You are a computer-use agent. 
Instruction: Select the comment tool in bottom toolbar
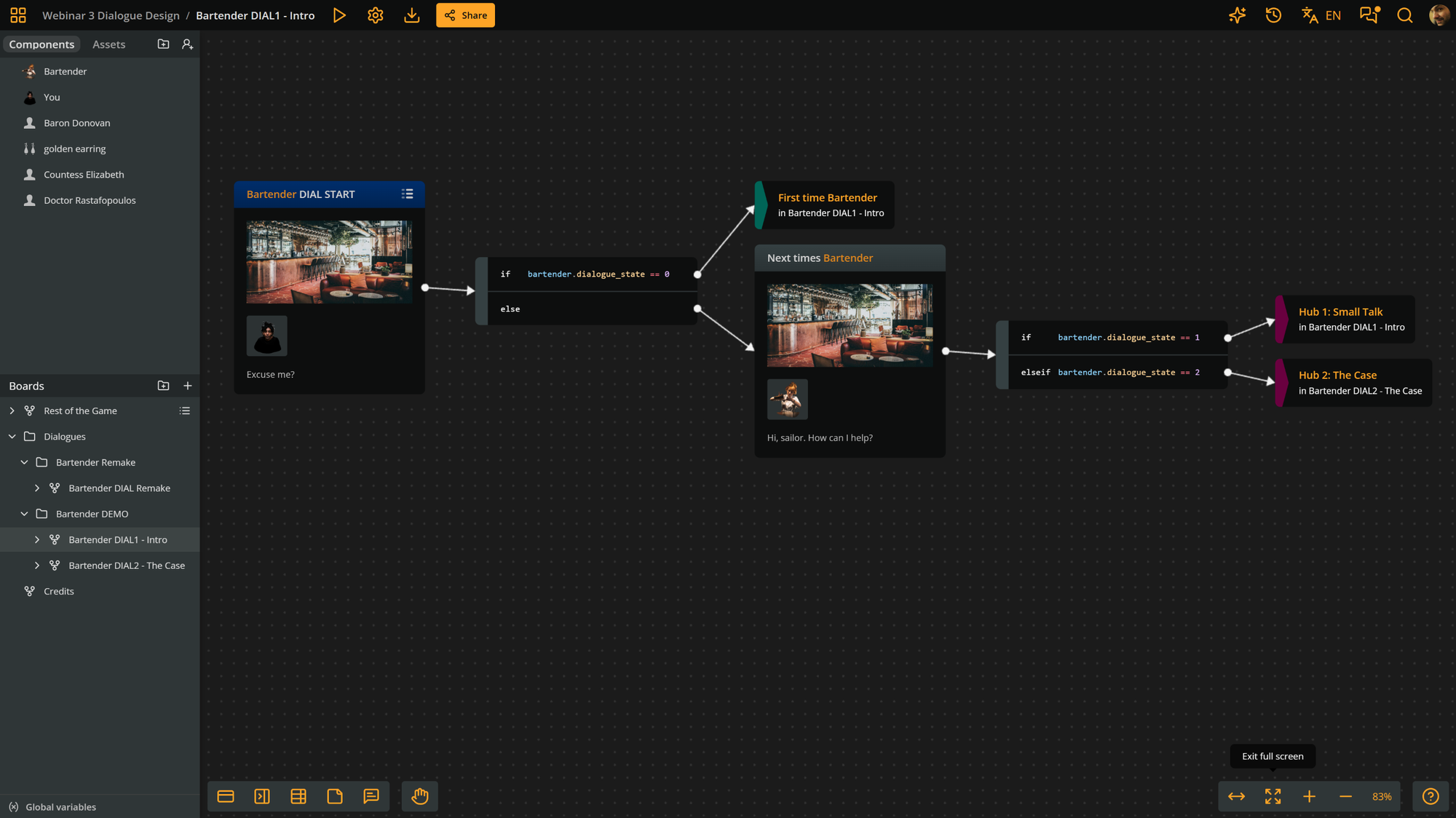point(371,796)
